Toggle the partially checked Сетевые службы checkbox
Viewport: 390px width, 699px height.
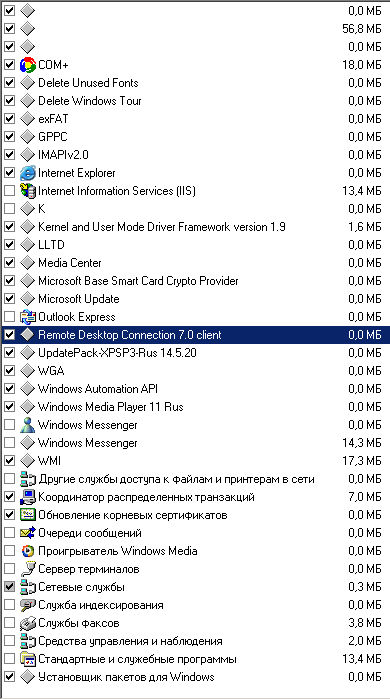coord(9,587)
